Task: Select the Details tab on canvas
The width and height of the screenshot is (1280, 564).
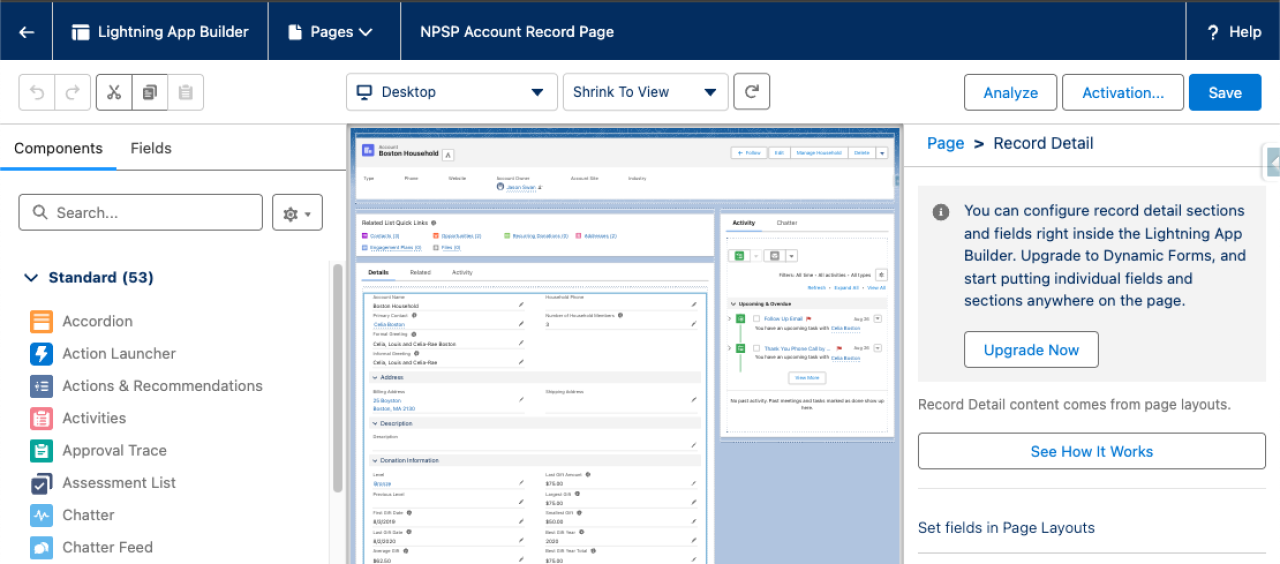Action: (378, 272)
